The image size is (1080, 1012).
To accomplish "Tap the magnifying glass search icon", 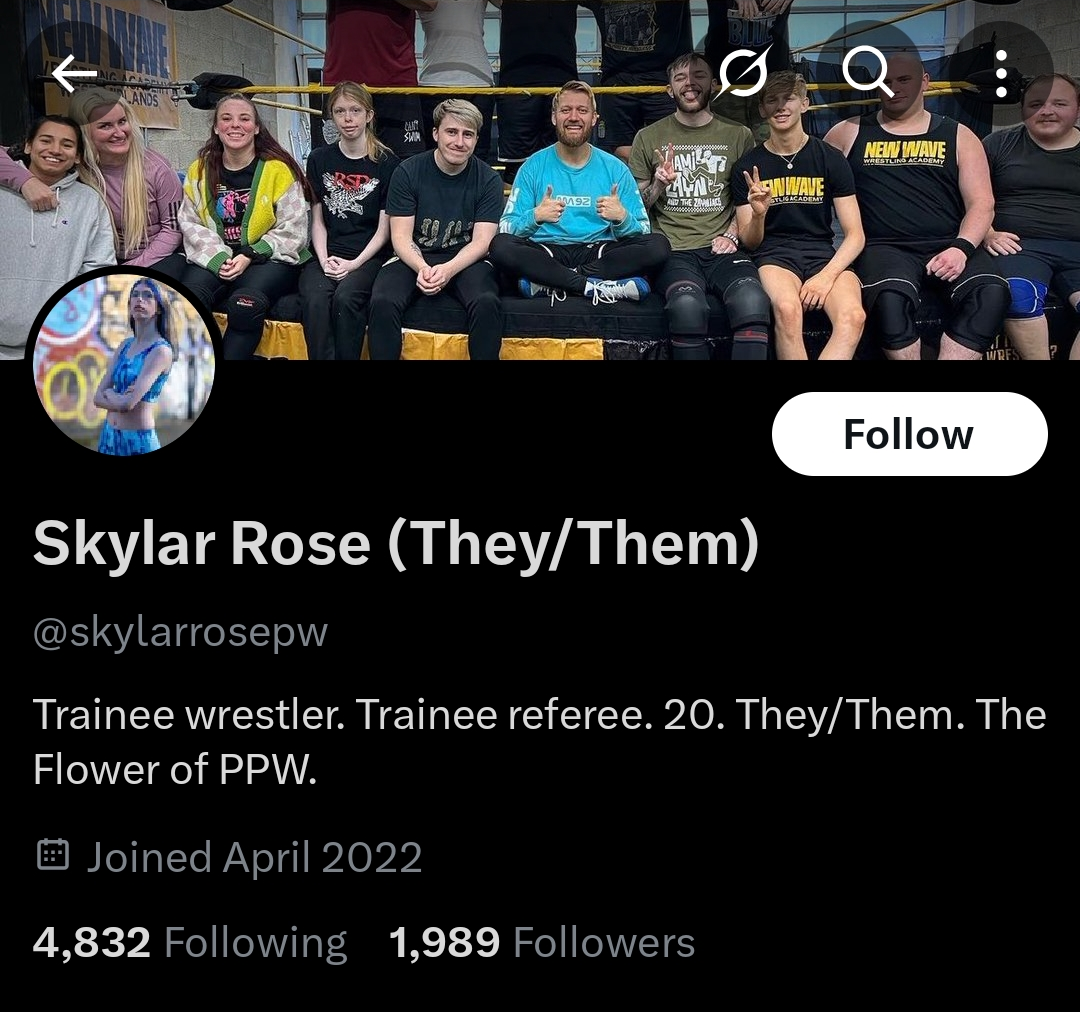I will pos(866,72).
